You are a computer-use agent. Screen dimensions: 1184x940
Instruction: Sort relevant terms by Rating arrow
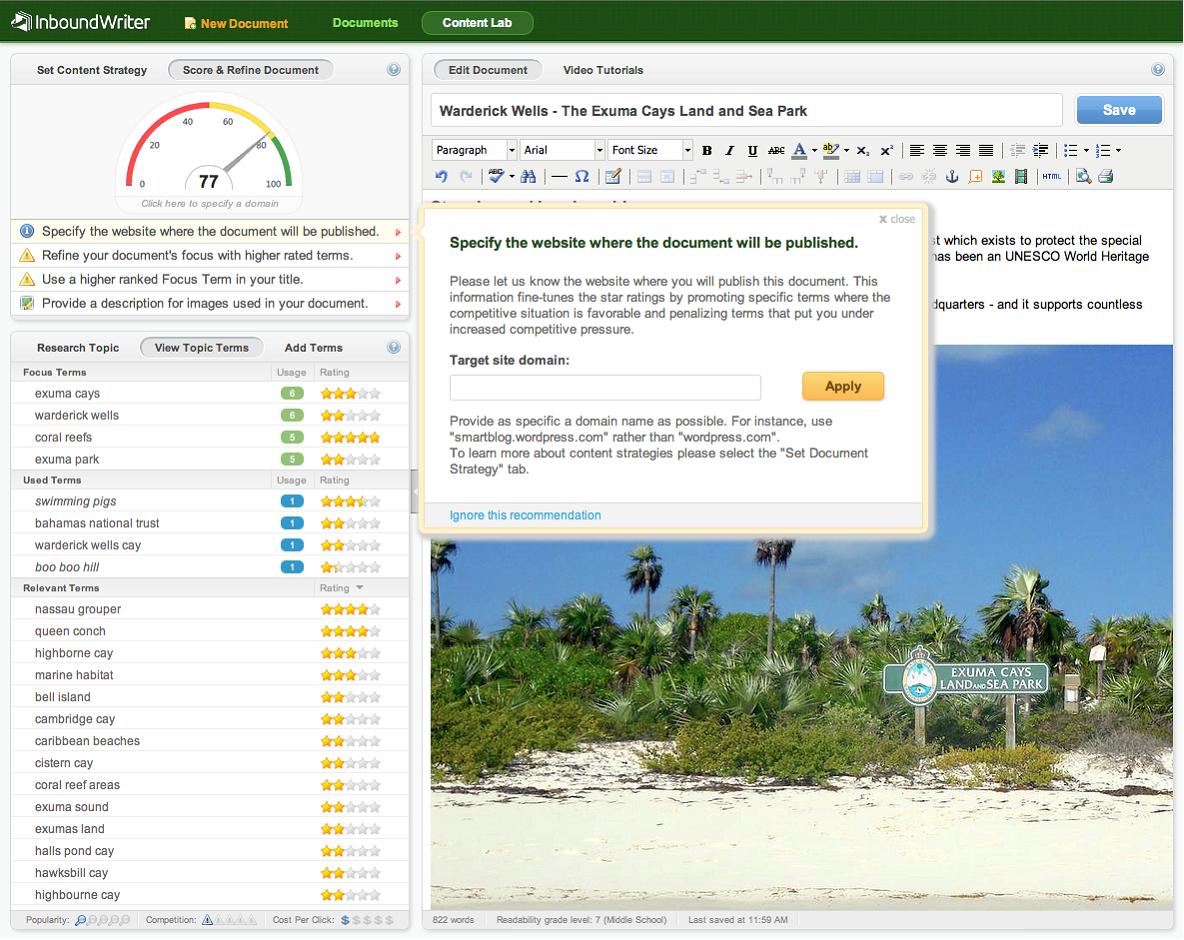(x=360, y=588)
